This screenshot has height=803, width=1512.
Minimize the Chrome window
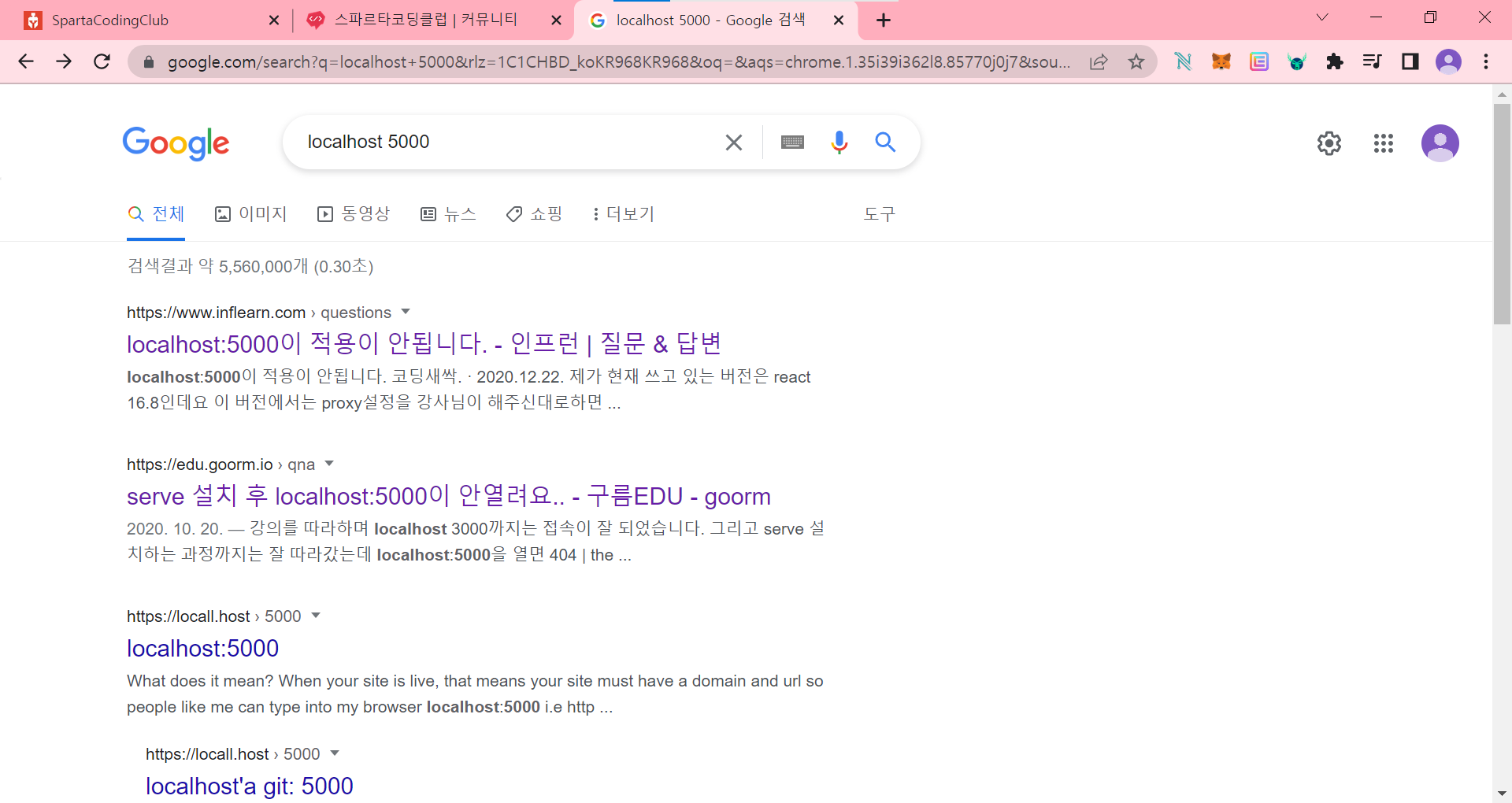pyautogui.click(x=1377, y=17)
